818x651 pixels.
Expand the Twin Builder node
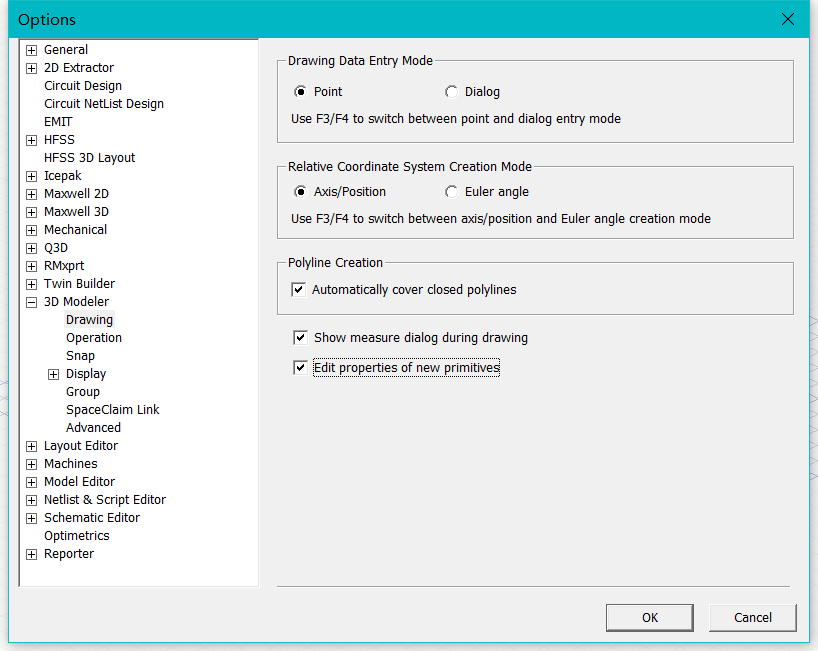[31, 284]
